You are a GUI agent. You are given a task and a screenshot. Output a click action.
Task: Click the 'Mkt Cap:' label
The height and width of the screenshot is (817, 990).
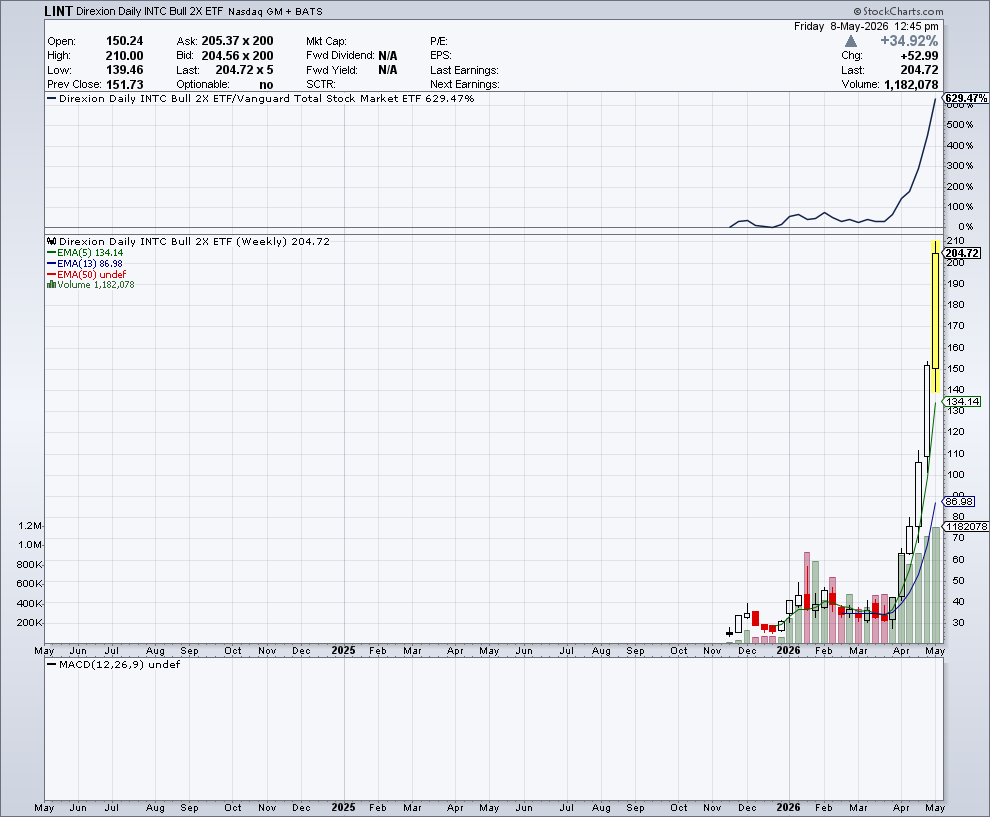326,41
